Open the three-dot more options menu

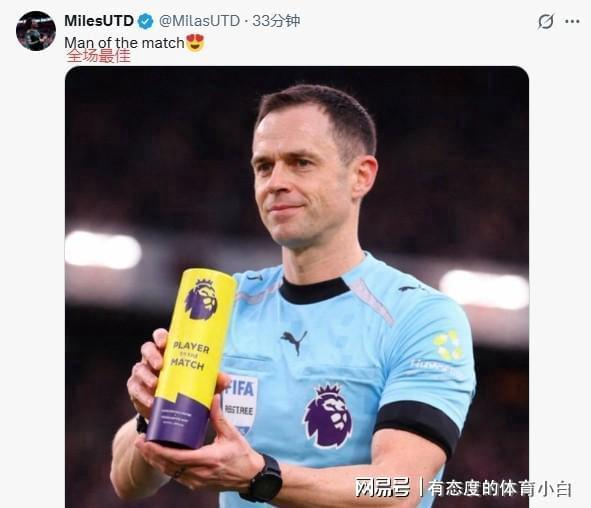pyautogui.click(x=572, y=21)
